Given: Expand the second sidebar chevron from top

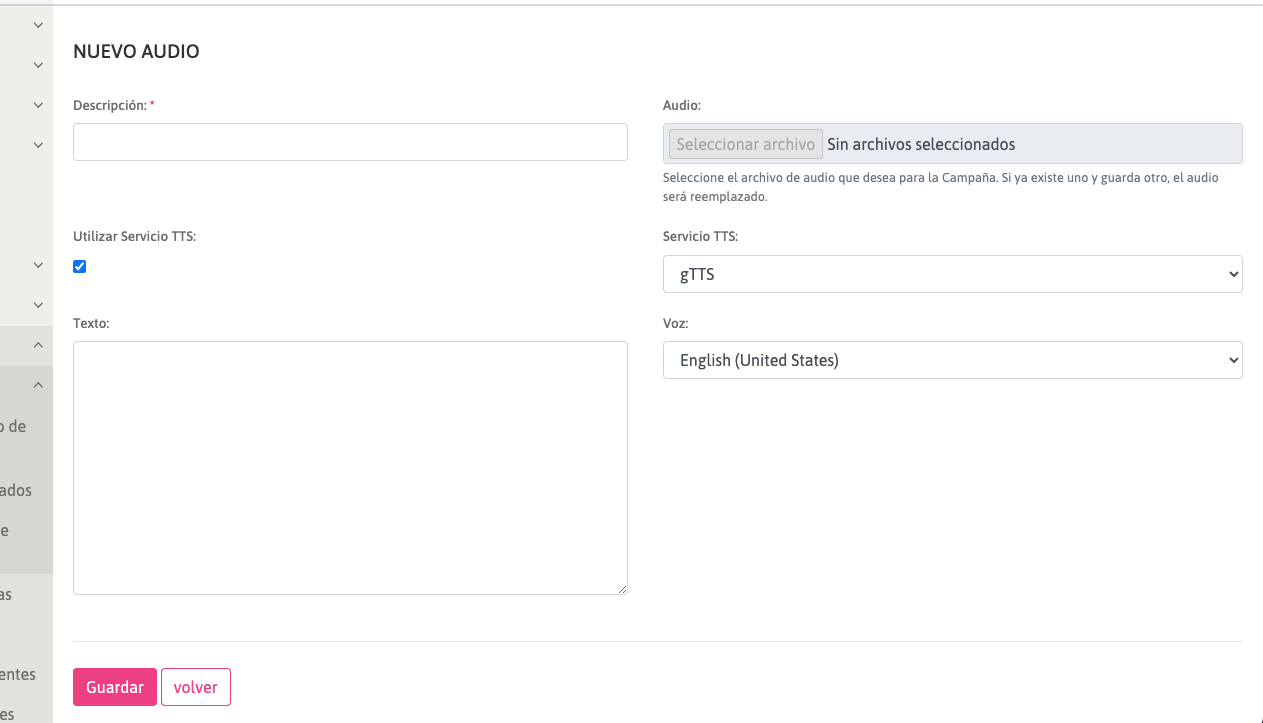Looking at the screenshot, I should point(38,65).
